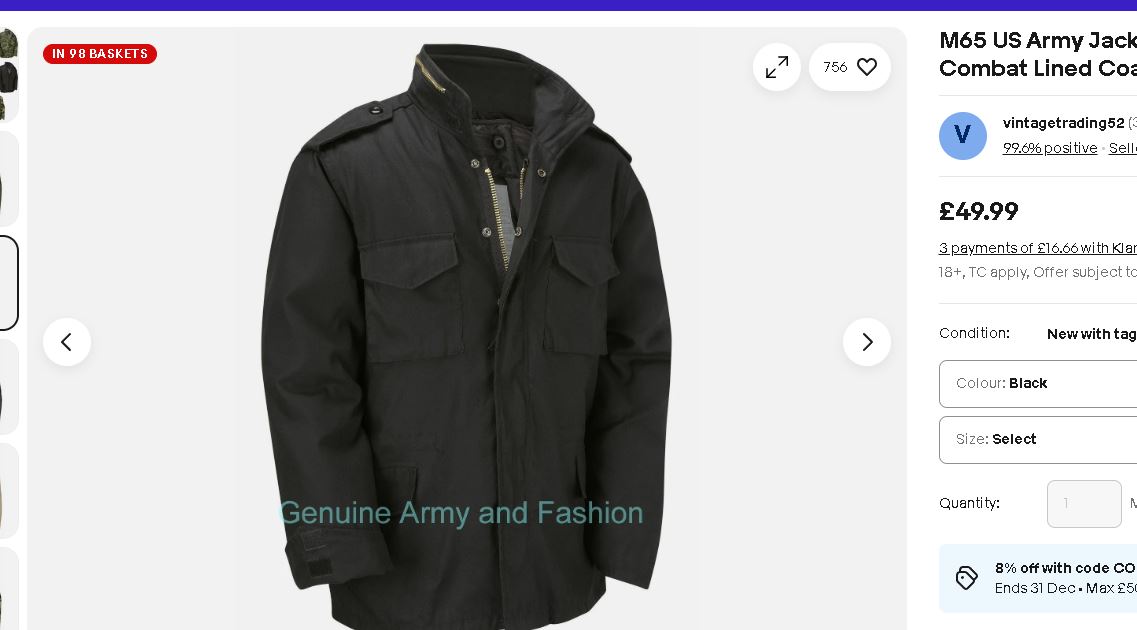This screenshot has height=630, width=1137.
Task: Click the 8% off with code banner
Action: coord(1038,579)
